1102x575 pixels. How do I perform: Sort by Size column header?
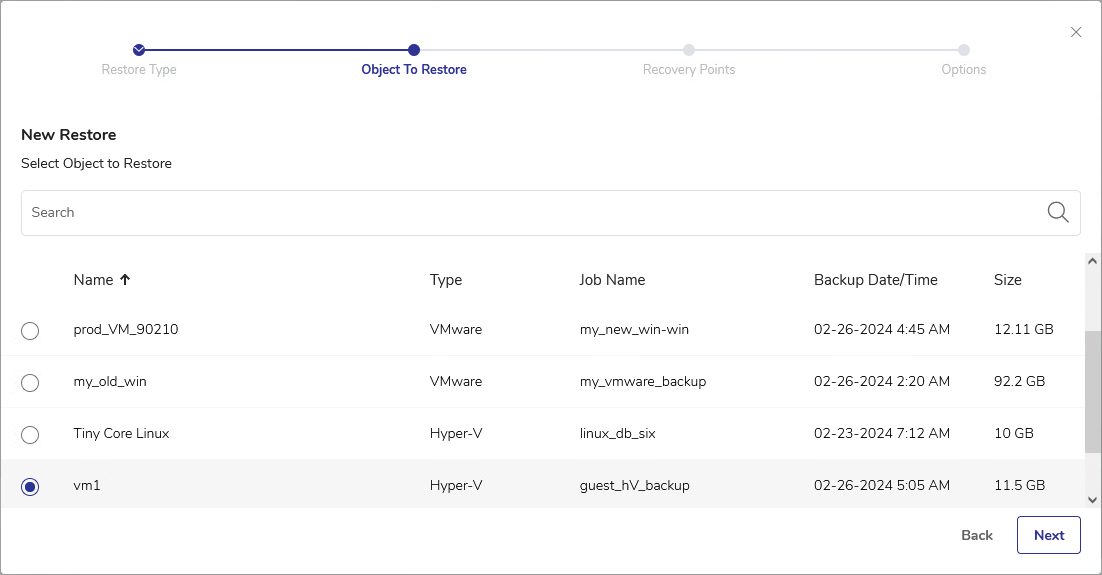pos(1007,280)
